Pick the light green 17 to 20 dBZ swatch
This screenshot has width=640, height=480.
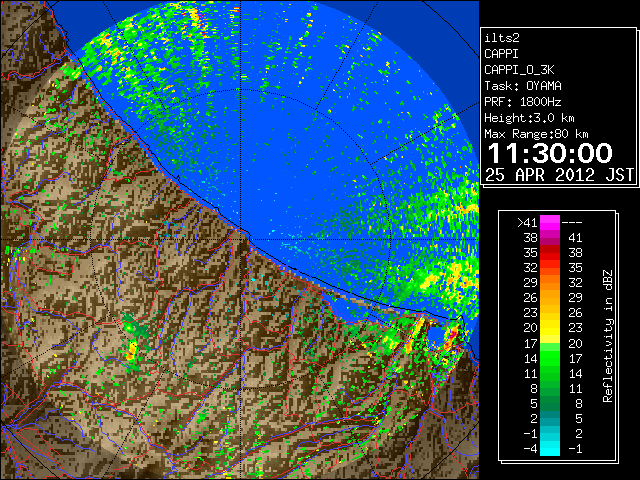tap(550, 343)
